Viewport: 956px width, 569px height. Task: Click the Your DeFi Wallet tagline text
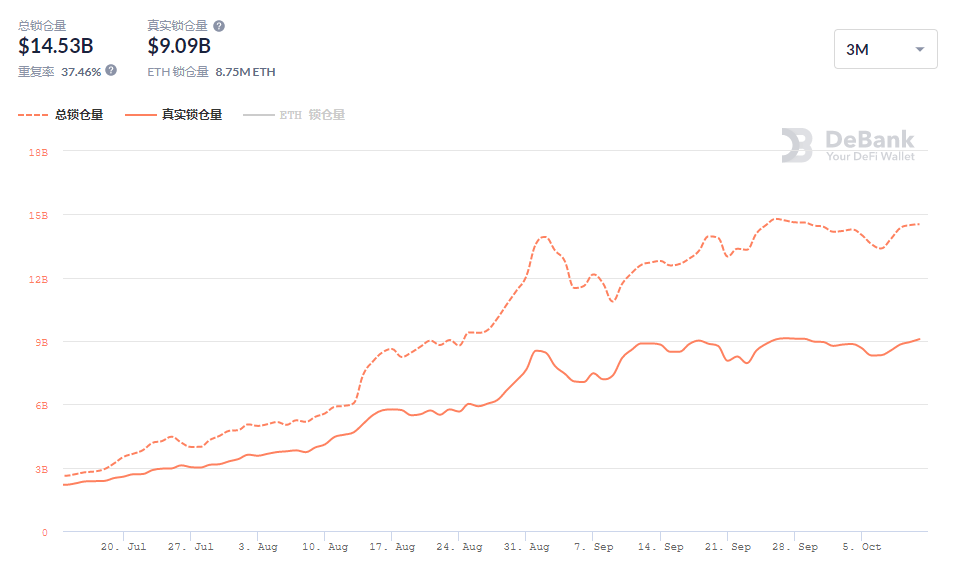click(870, 156)
